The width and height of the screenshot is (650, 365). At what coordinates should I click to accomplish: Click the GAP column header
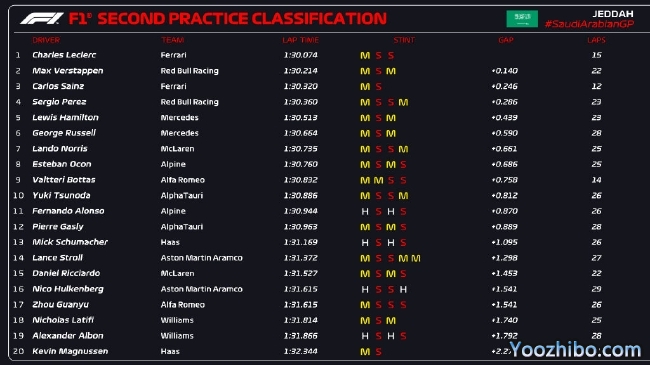point(506,40)
